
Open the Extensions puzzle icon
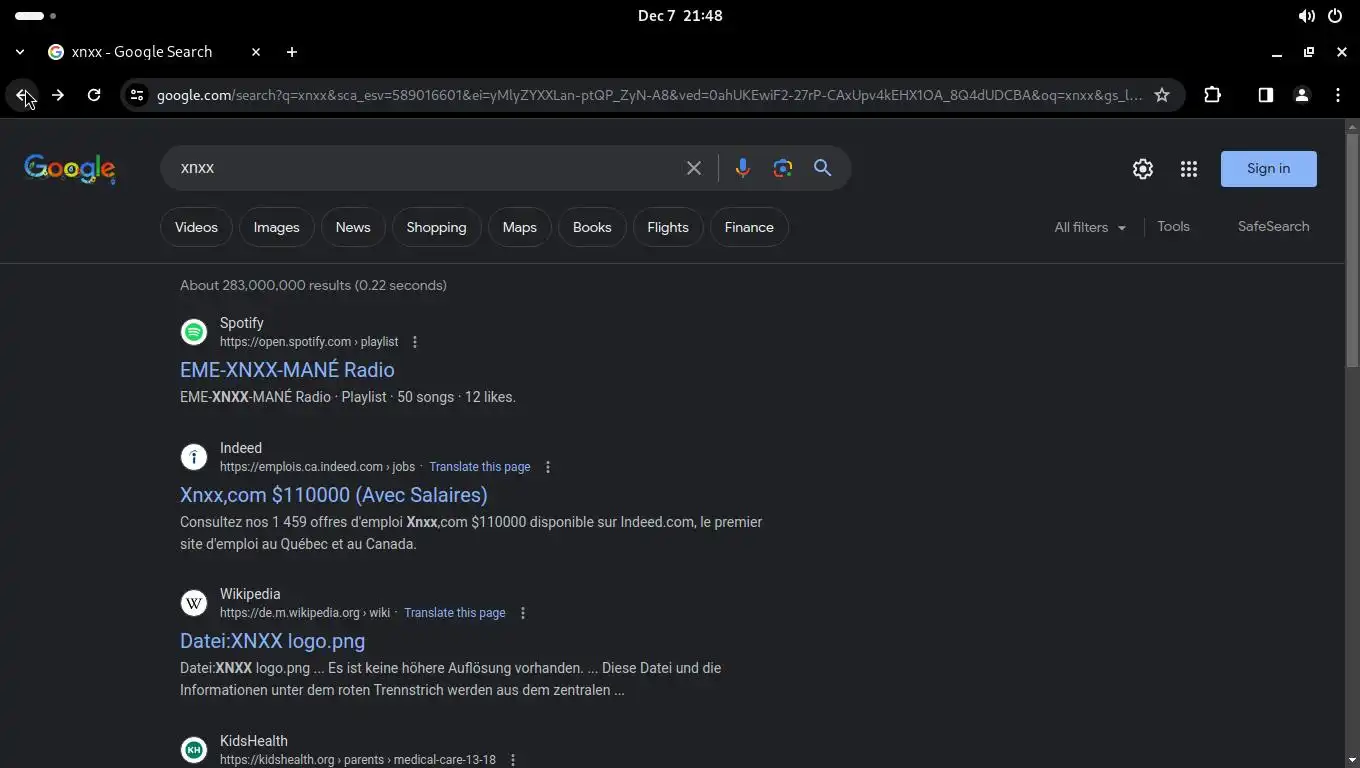tap(1213, 95)
